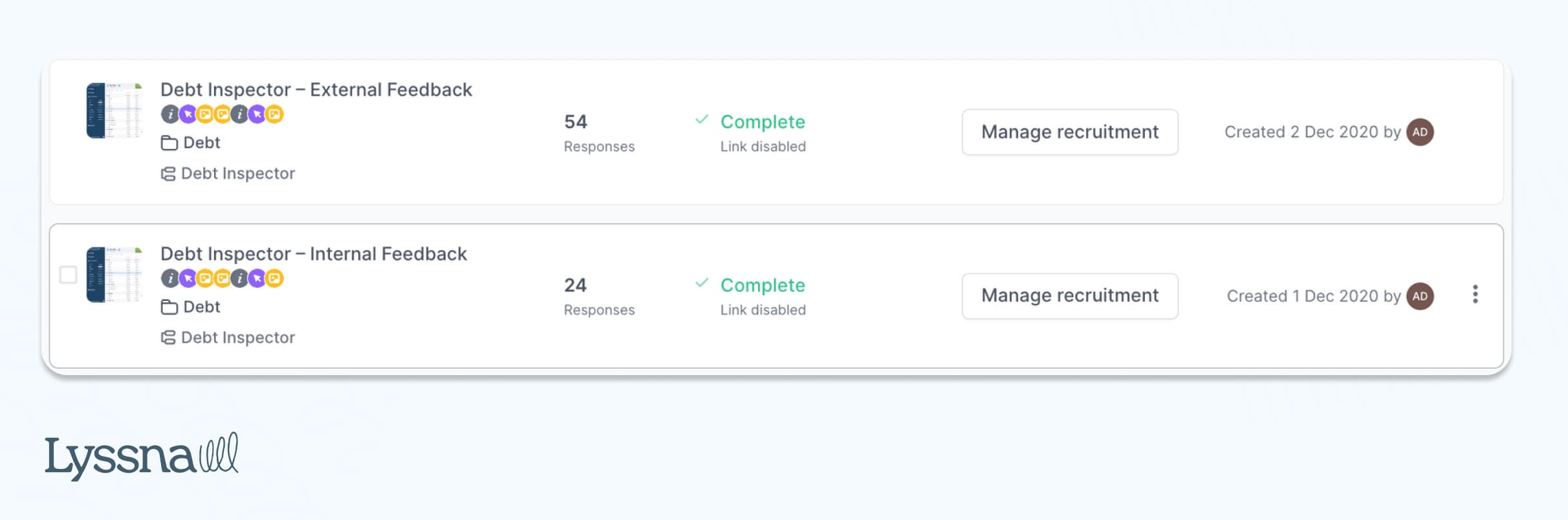Image resolution: width=1568 pixels, height=520 pixels.
Task: Click AD avatar next to Created 2 Dec 2020
Action: pos(1420,132)
